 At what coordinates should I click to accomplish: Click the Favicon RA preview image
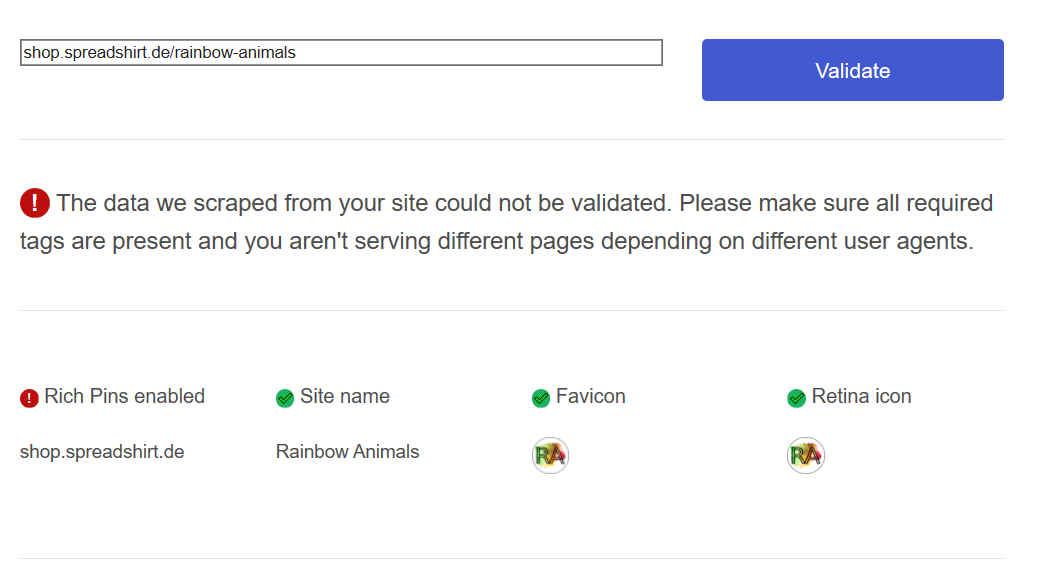[x=550, y=455]
